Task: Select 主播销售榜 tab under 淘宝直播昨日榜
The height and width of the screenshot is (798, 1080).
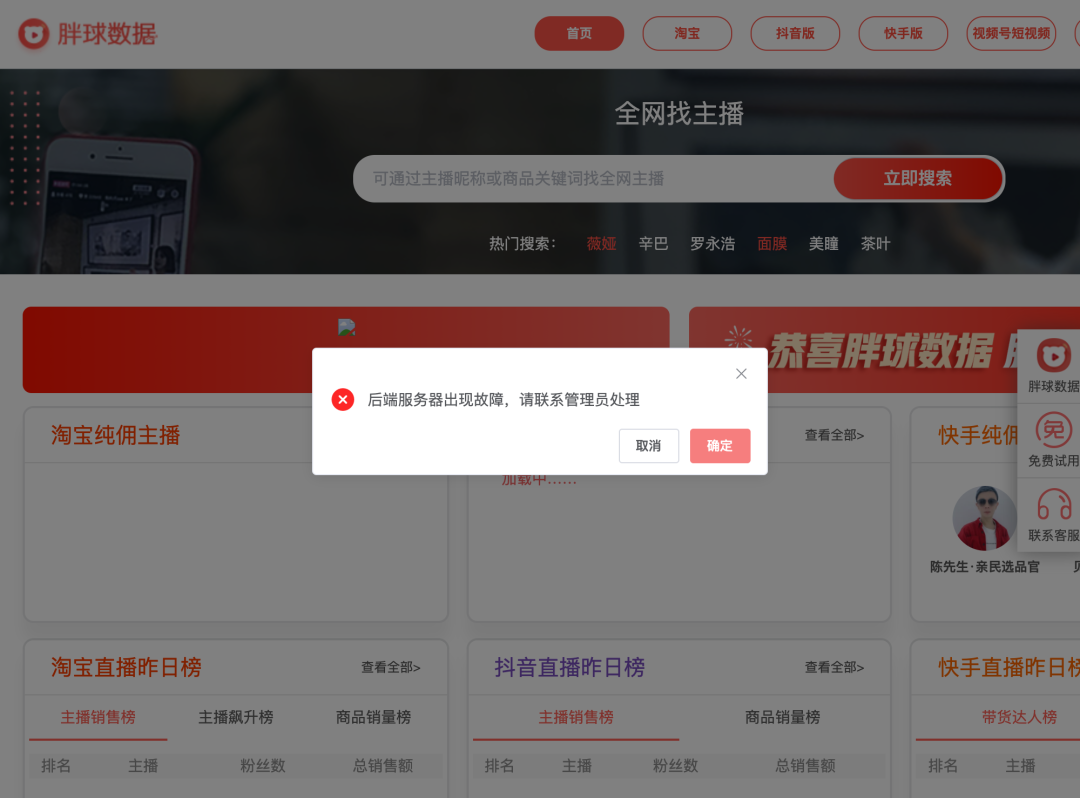Action: pos(98,717)
